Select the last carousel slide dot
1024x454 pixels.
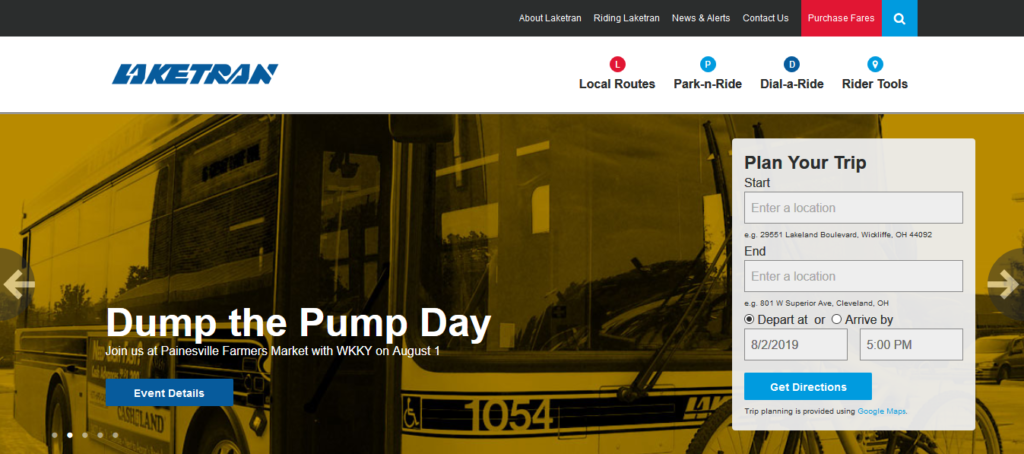pos(116,435)
